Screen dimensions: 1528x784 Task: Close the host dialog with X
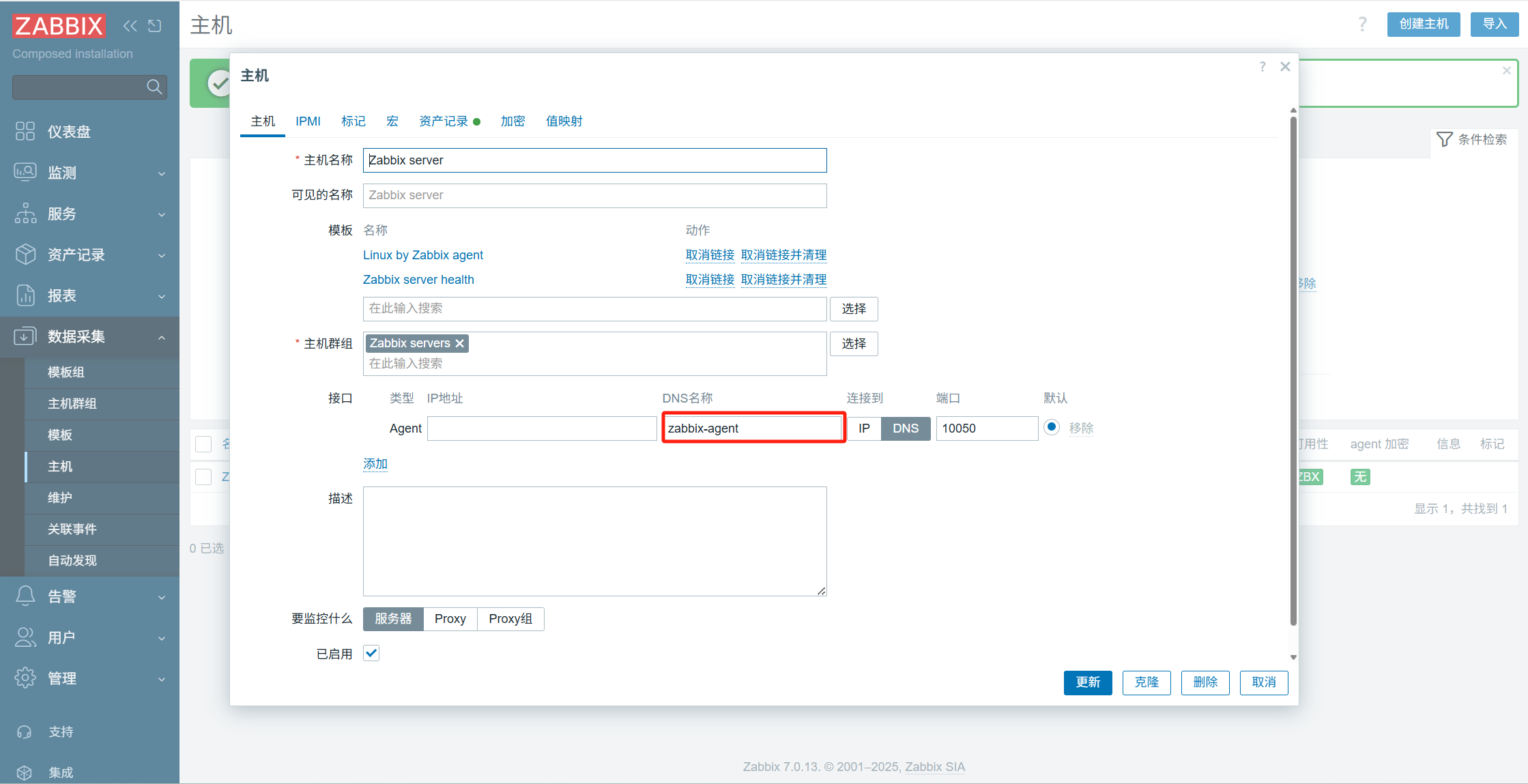click(1285, 66)
